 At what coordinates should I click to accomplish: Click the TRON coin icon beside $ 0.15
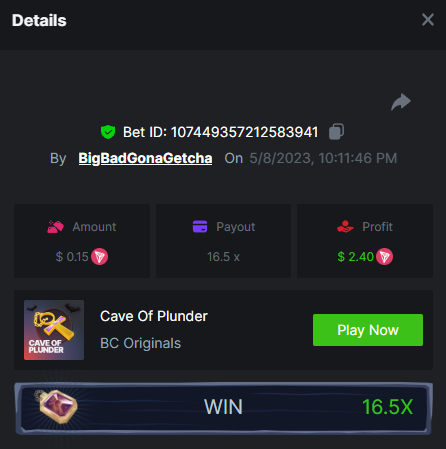pos(100,257)
